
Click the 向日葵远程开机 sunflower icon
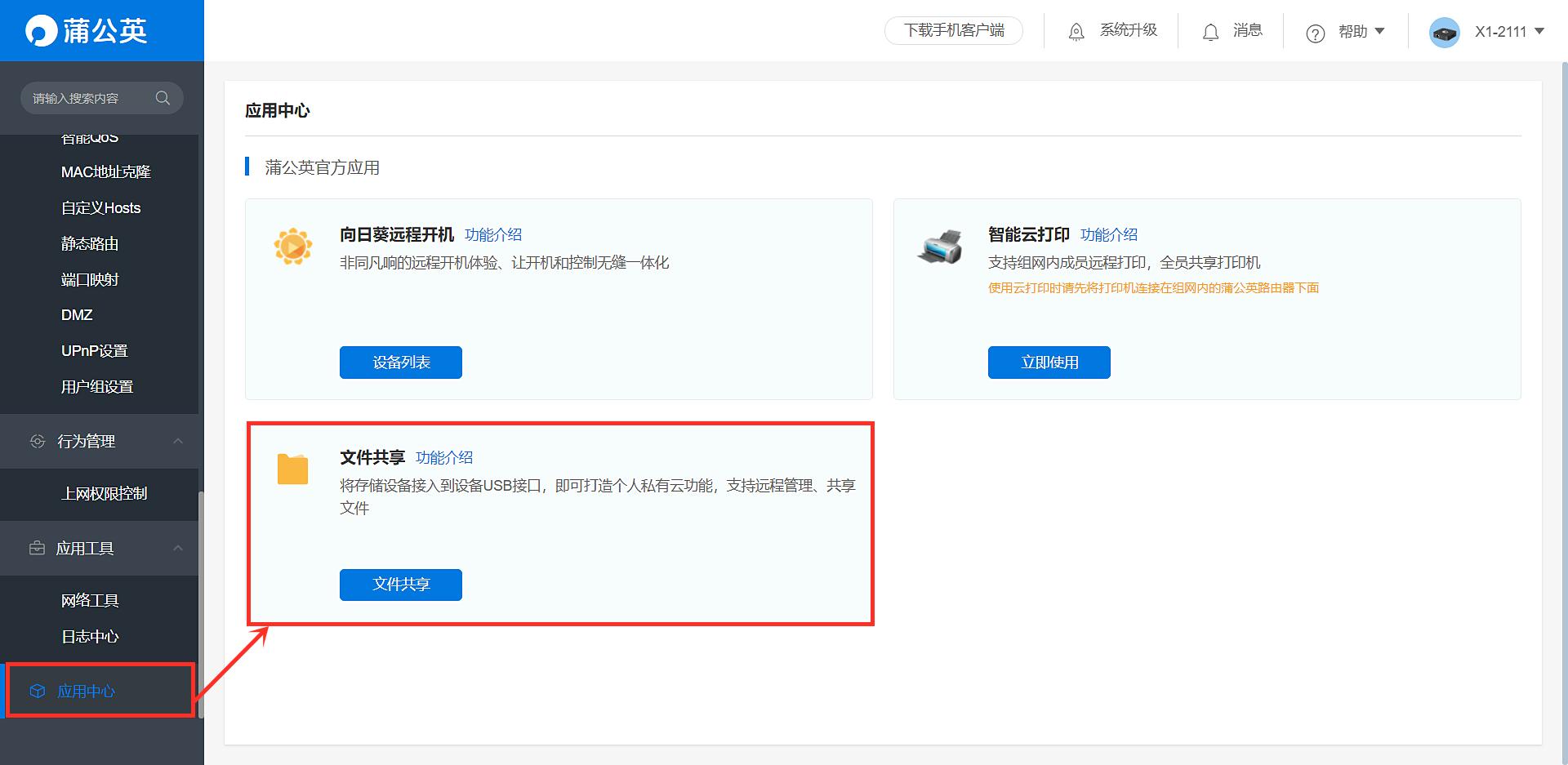click(x=293, y=246)
